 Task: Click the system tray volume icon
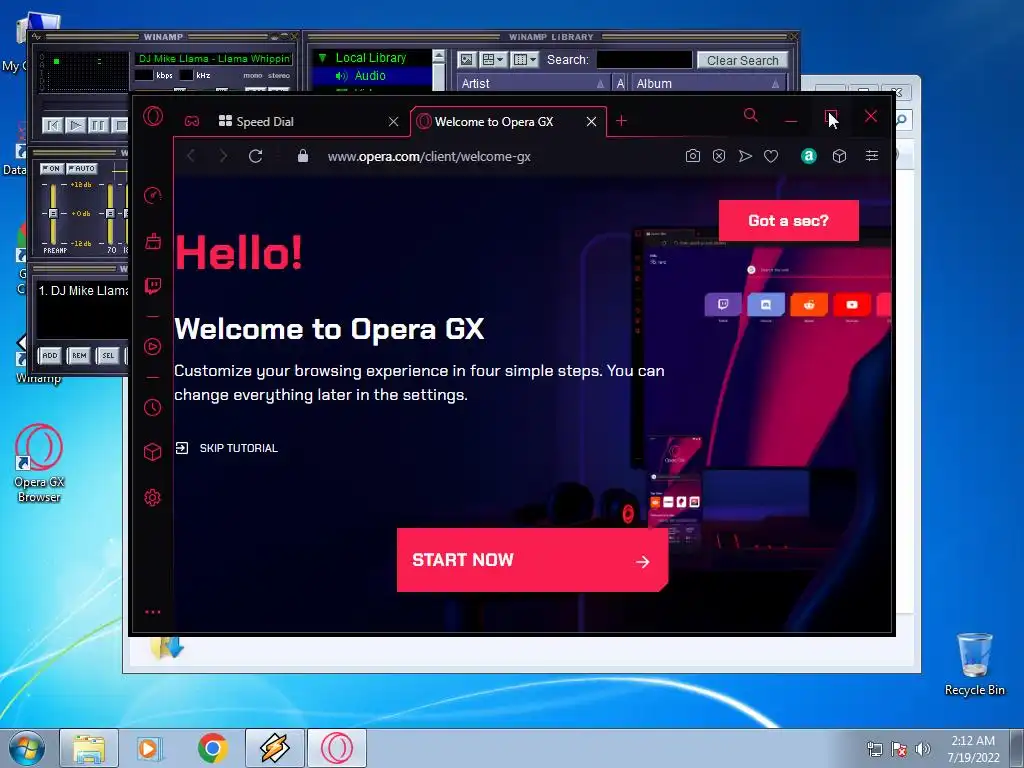tap(922, 749)
